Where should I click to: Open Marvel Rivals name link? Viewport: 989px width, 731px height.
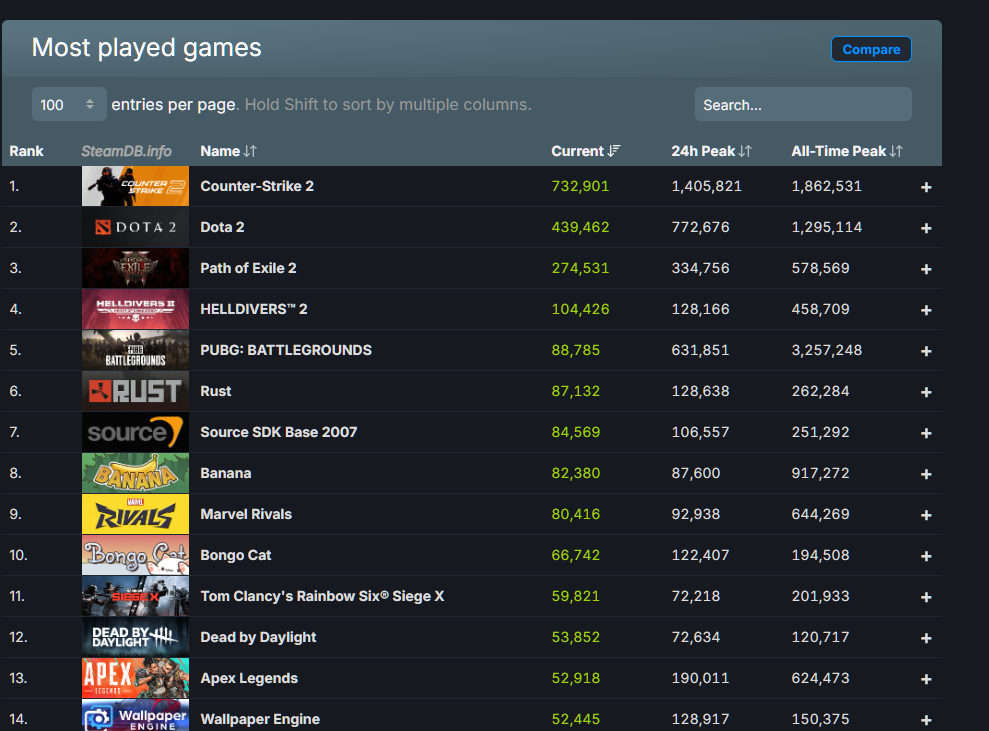point(246,514)
